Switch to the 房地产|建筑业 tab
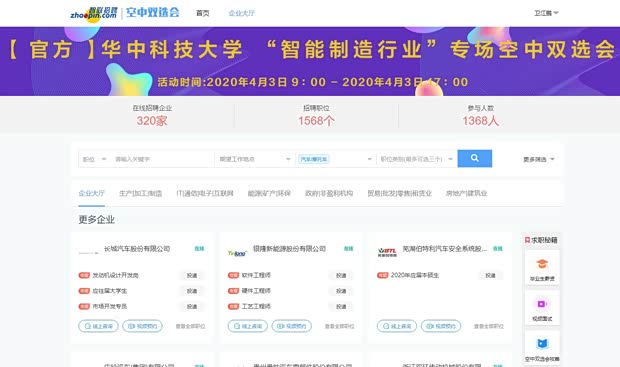Image resolution: width=620 pixels, height=367 pixels. 466,193
